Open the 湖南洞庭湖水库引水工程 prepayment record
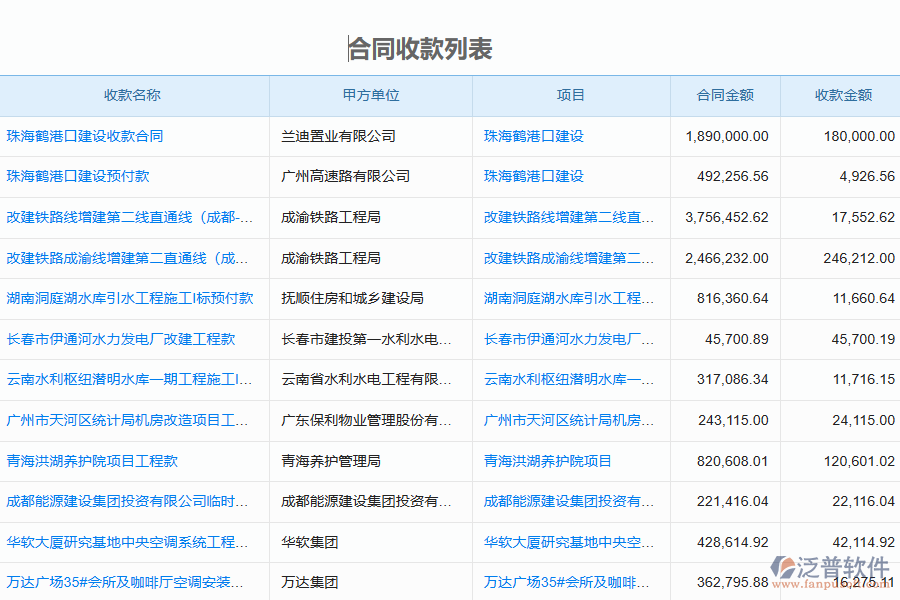Image resolution: width=900 pixels, height=600 pixels. pyautogui.click(x=130, y=298)
